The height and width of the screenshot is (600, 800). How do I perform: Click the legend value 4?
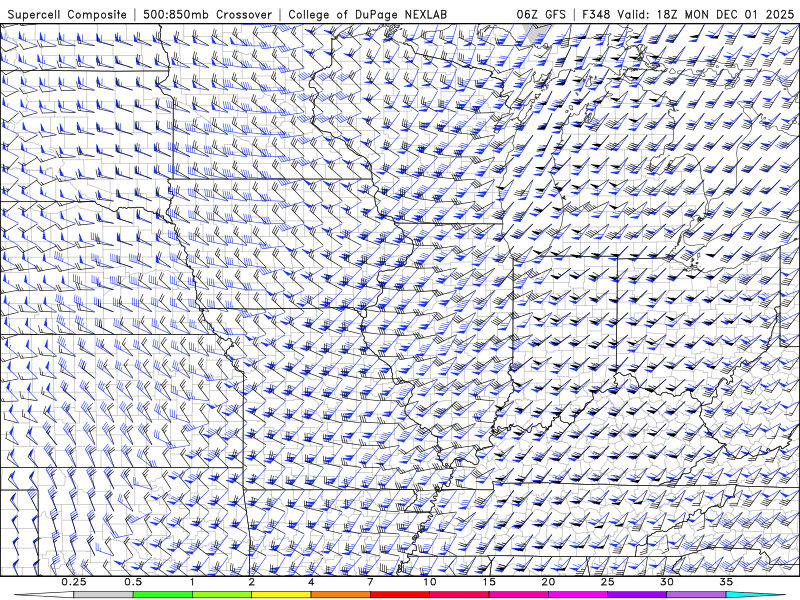tap(311, 582)
